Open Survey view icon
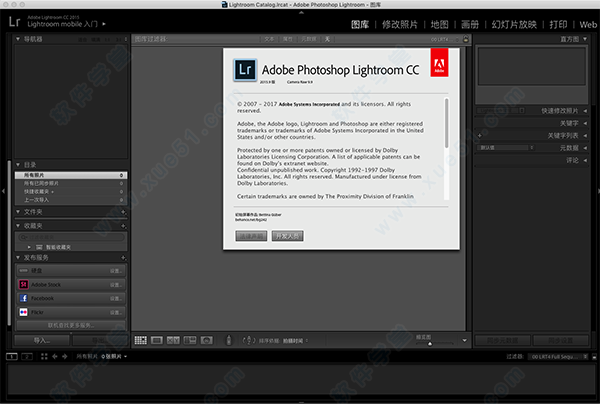 (190, 340)
